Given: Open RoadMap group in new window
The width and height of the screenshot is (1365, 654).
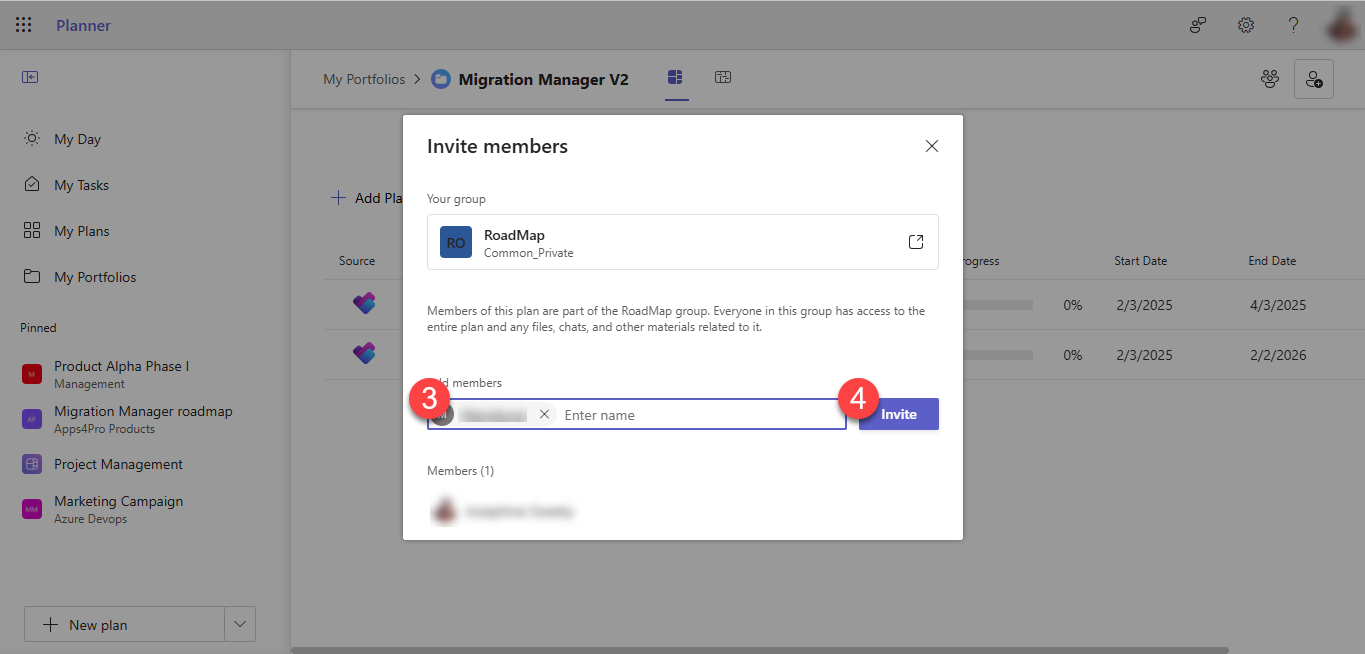Looking at the screenshot, I should pyautogui.click(x=915, y=242).
